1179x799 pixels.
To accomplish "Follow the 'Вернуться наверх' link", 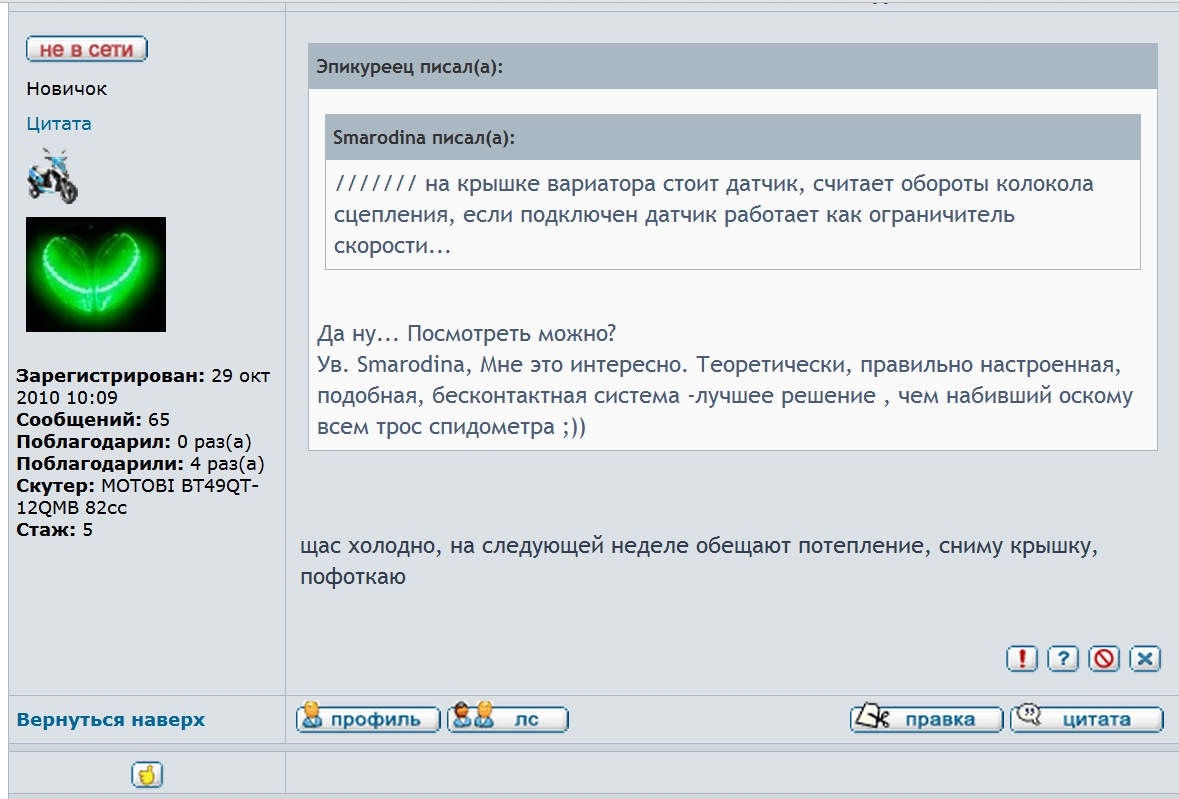I will click(111, 720).
